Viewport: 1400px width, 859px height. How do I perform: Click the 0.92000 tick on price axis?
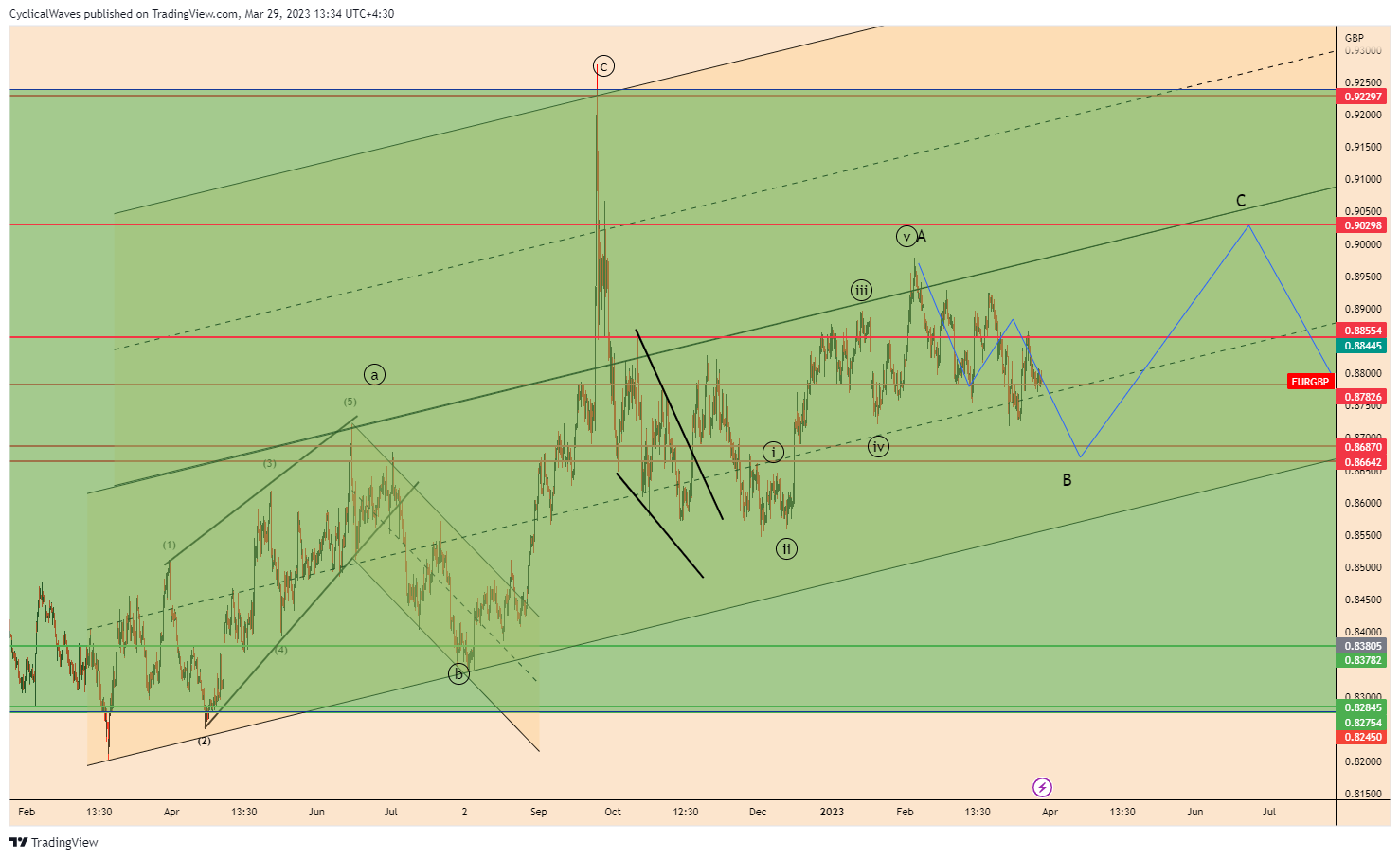(1363, 115)
